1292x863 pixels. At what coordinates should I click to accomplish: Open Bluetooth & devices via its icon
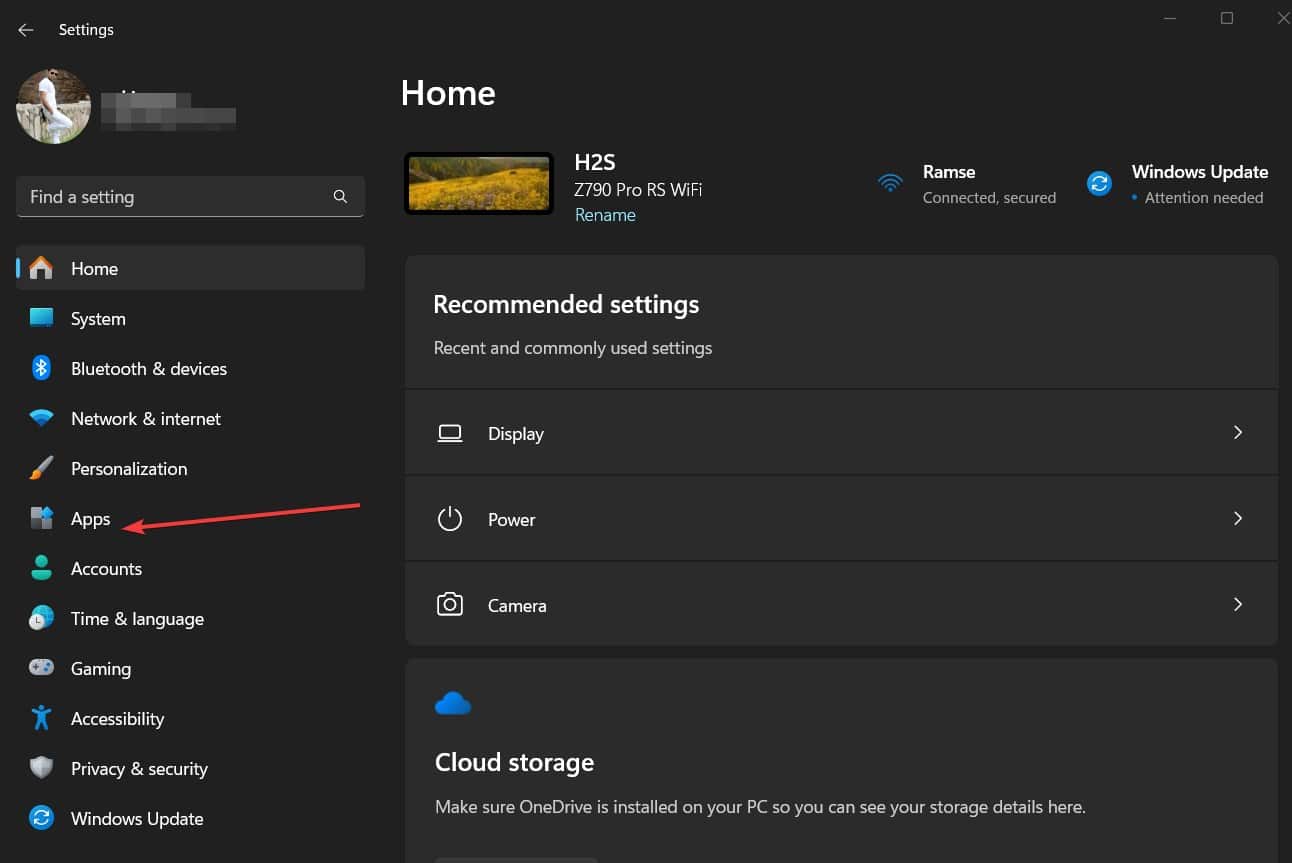(x=41, y=368)
